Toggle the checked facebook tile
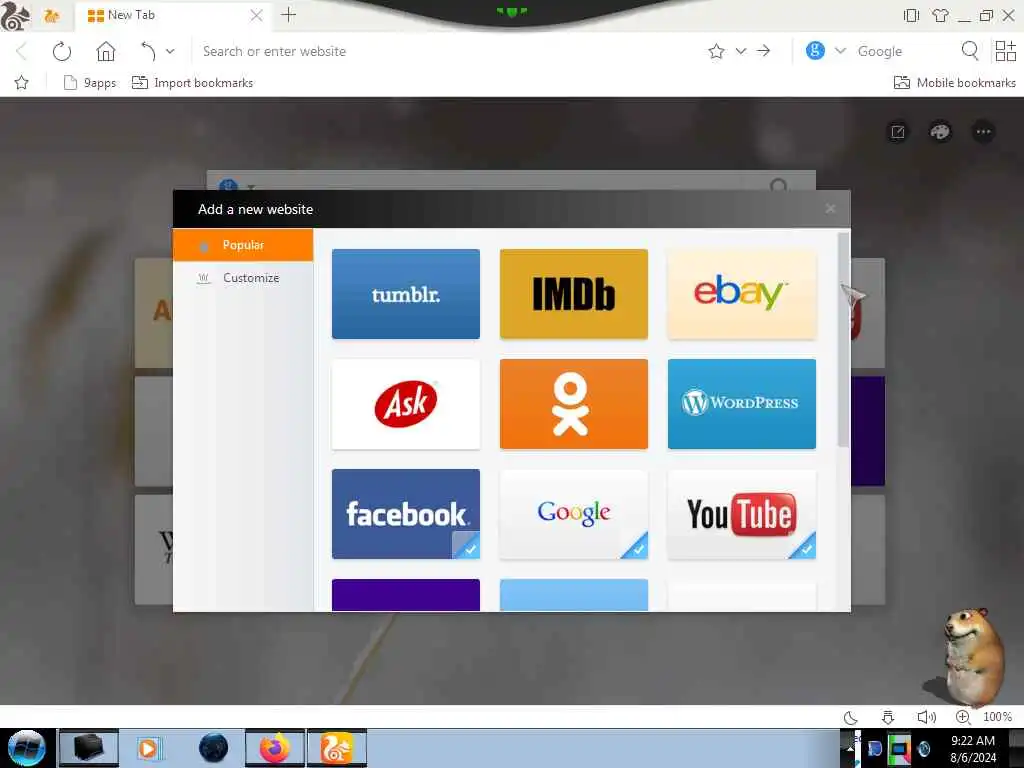 (406, 514)
